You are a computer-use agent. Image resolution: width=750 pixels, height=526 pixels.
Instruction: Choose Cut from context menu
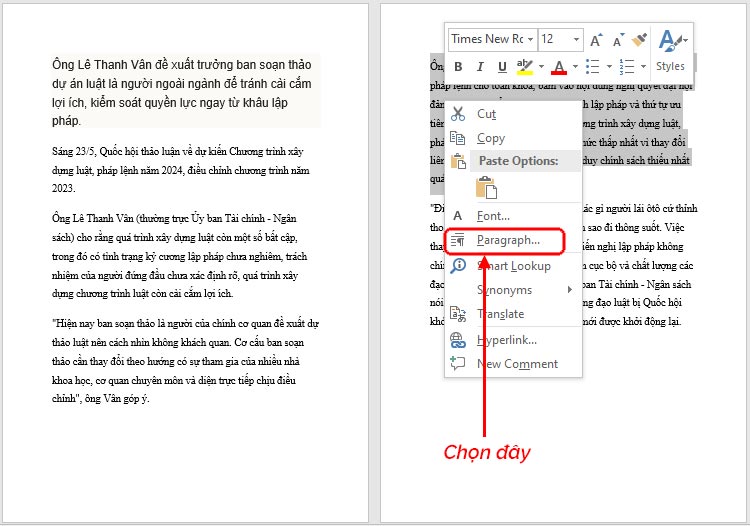(513, 114)
